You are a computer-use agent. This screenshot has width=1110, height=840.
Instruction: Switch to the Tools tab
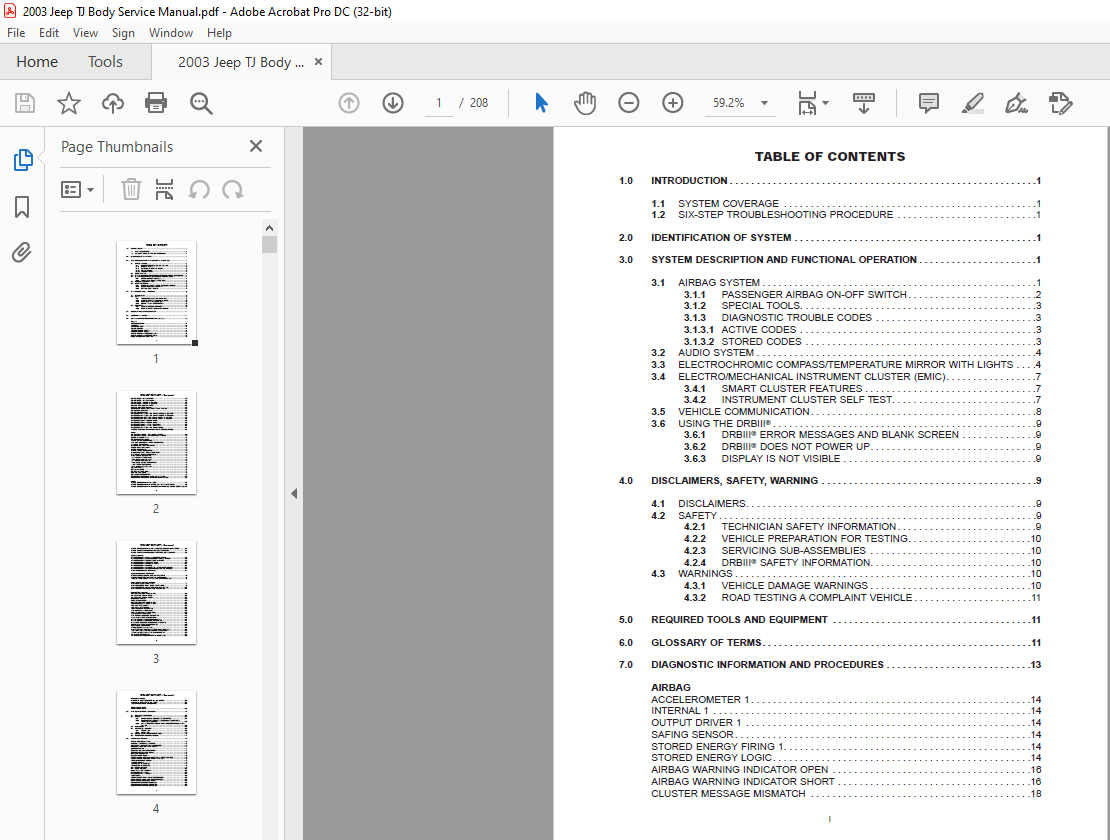click(x=105, y=62)
